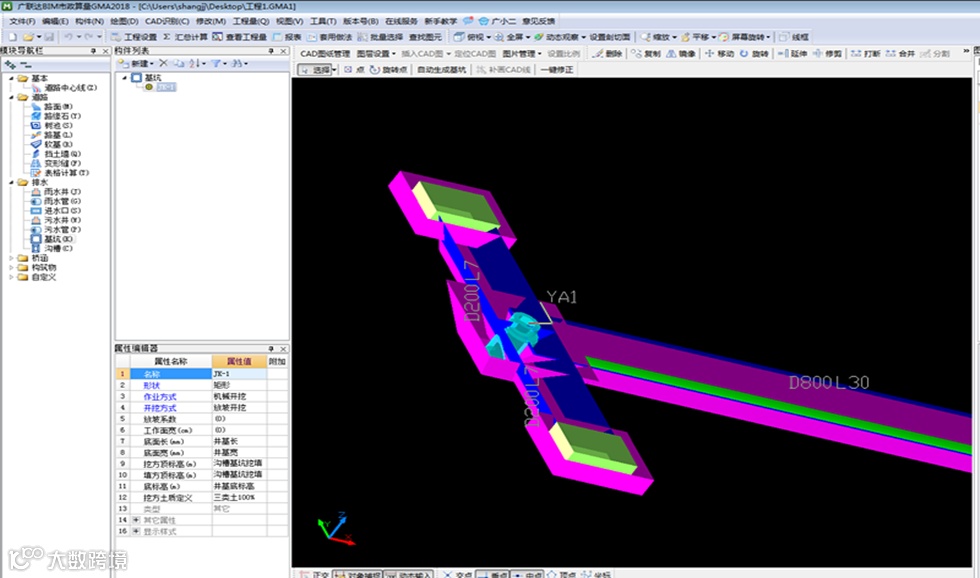The height and width of the screenshot is (578, 980).
Task: Pin the 模块导航栏 panel
Action: tap(93, 51)
